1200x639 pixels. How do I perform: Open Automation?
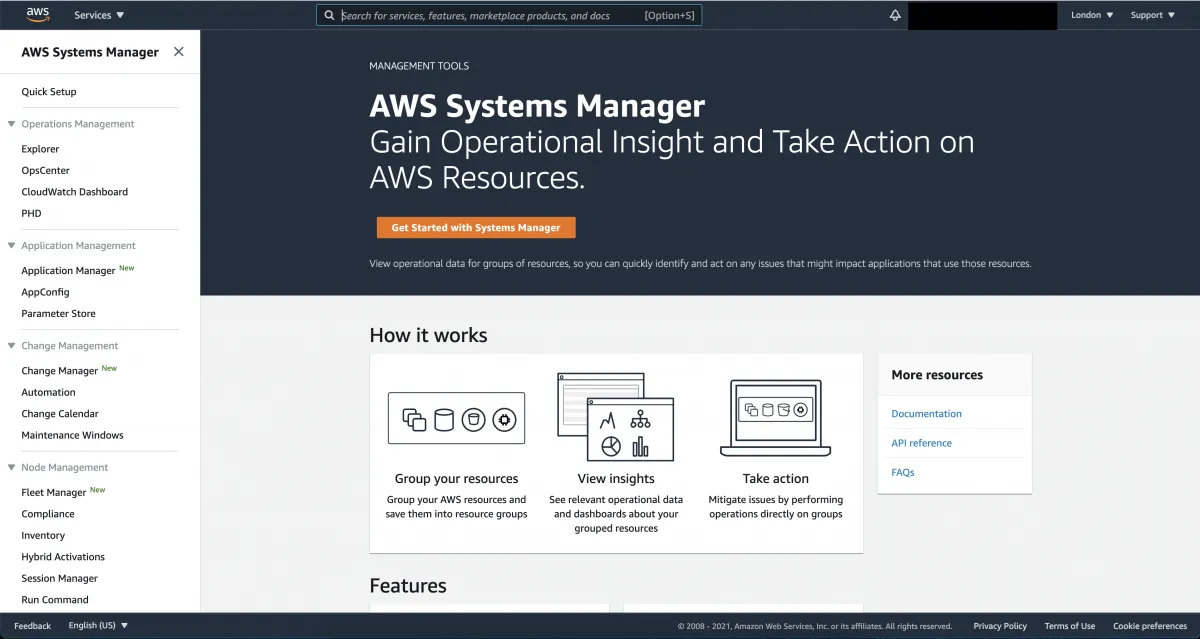48,393
